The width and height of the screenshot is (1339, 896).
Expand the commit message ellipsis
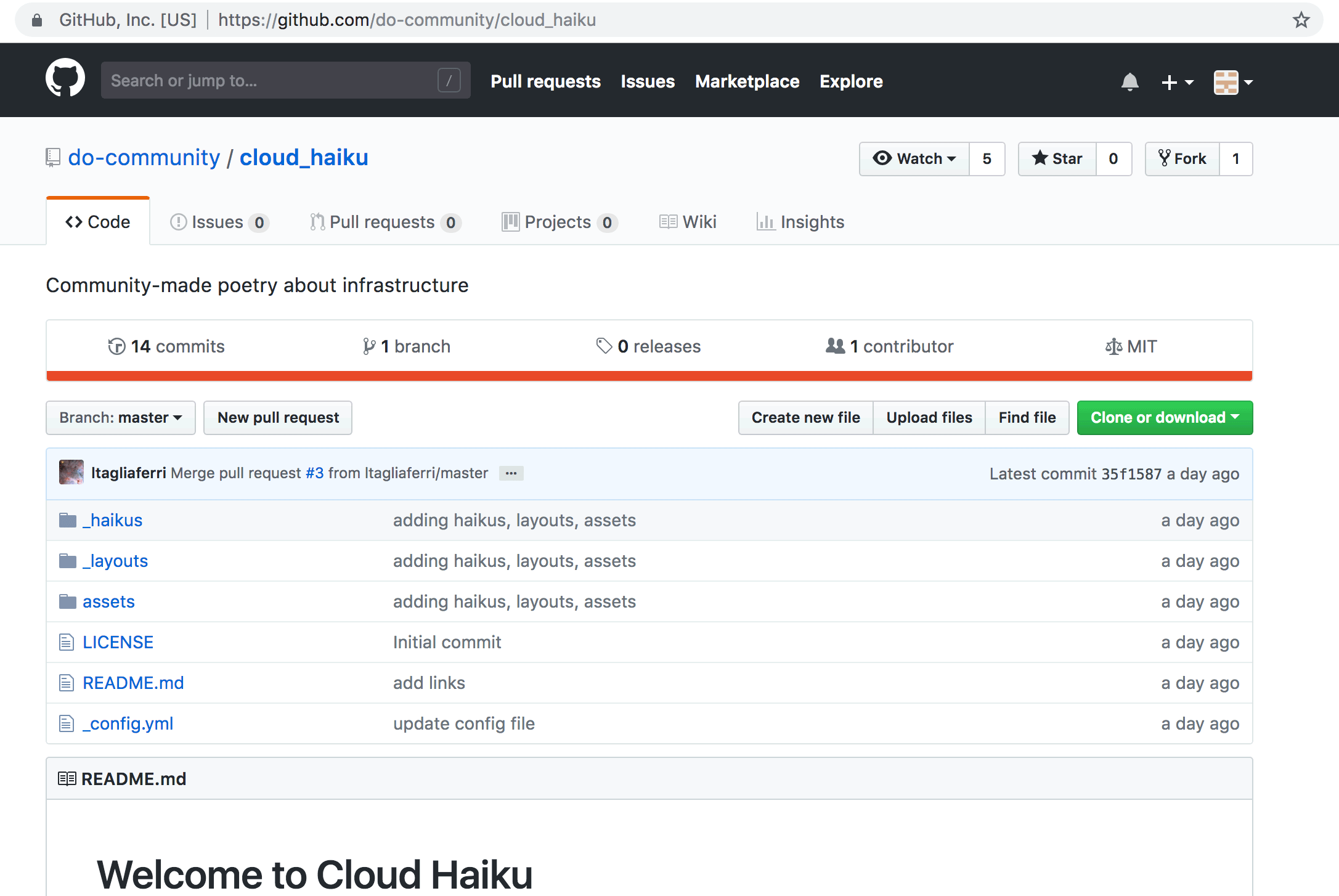(511, 473)
